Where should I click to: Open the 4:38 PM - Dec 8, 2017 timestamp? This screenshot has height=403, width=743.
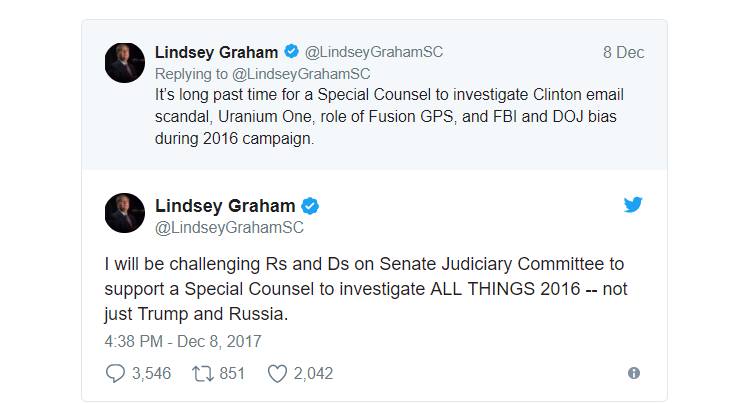tap(182, 341)
